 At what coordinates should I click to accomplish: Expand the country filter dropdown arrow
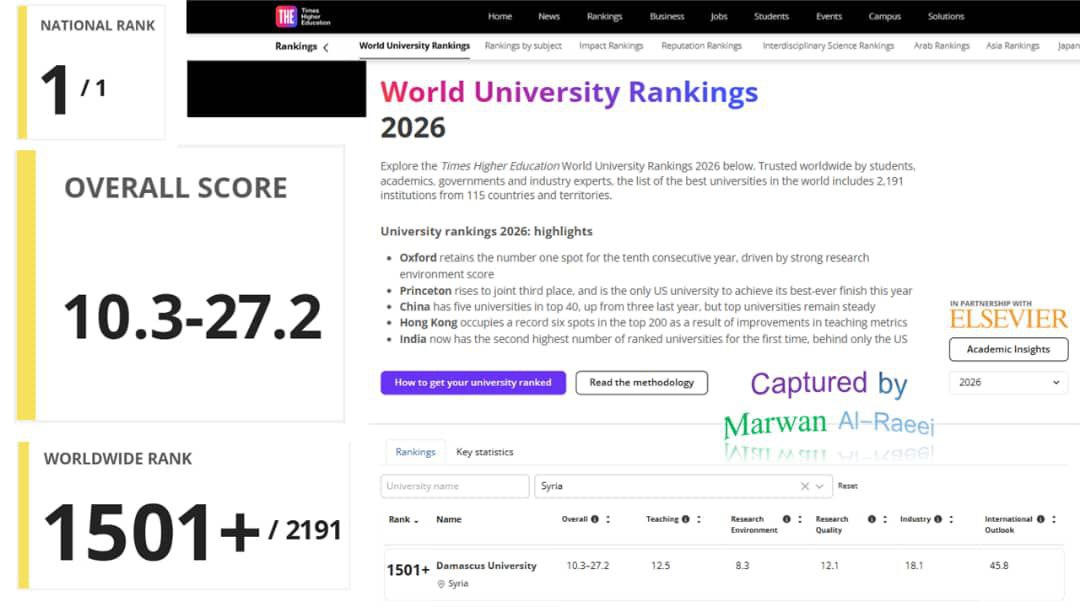(x=821, y=486)
